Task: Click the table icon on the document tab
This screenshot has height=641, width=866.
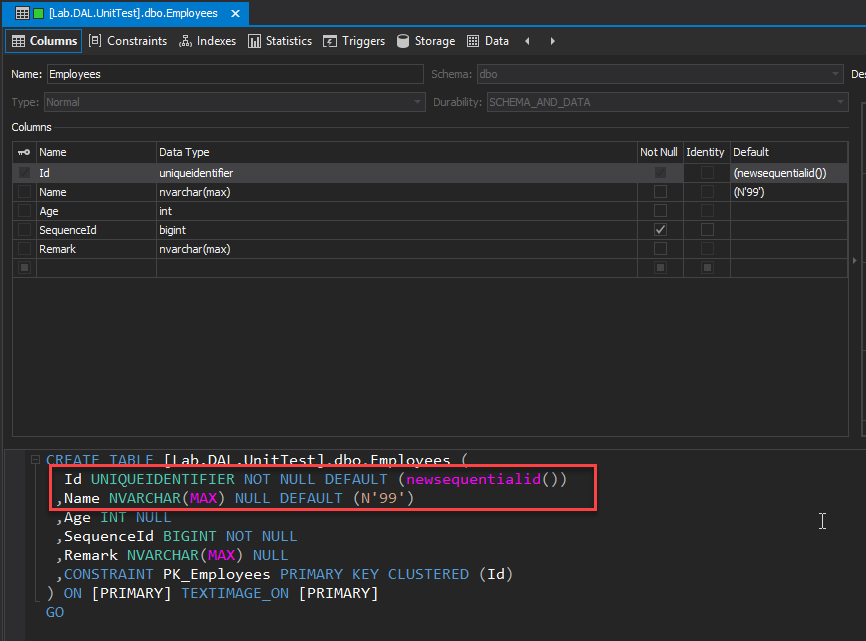Action: [x=22, y=13]
